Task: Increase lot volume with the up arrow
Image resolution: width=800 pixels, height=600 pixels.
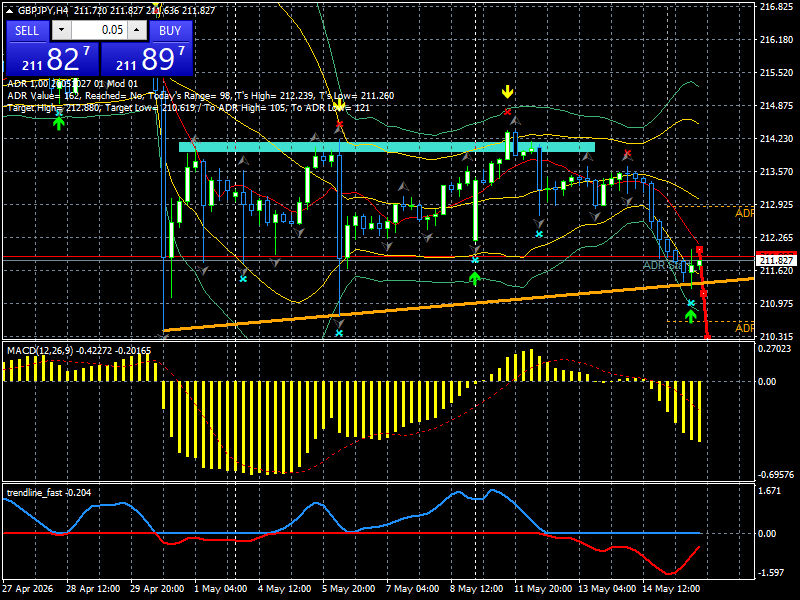Action: [x=137, y=30]
